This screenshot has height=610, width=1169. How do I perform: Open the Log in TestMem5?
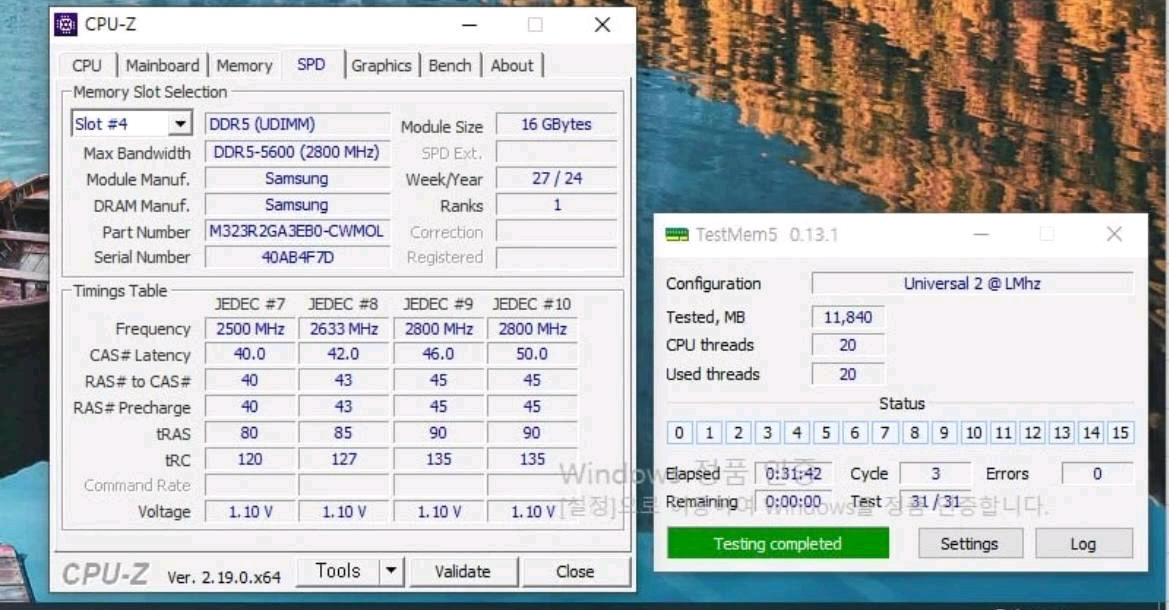(x=1083, y=544)
